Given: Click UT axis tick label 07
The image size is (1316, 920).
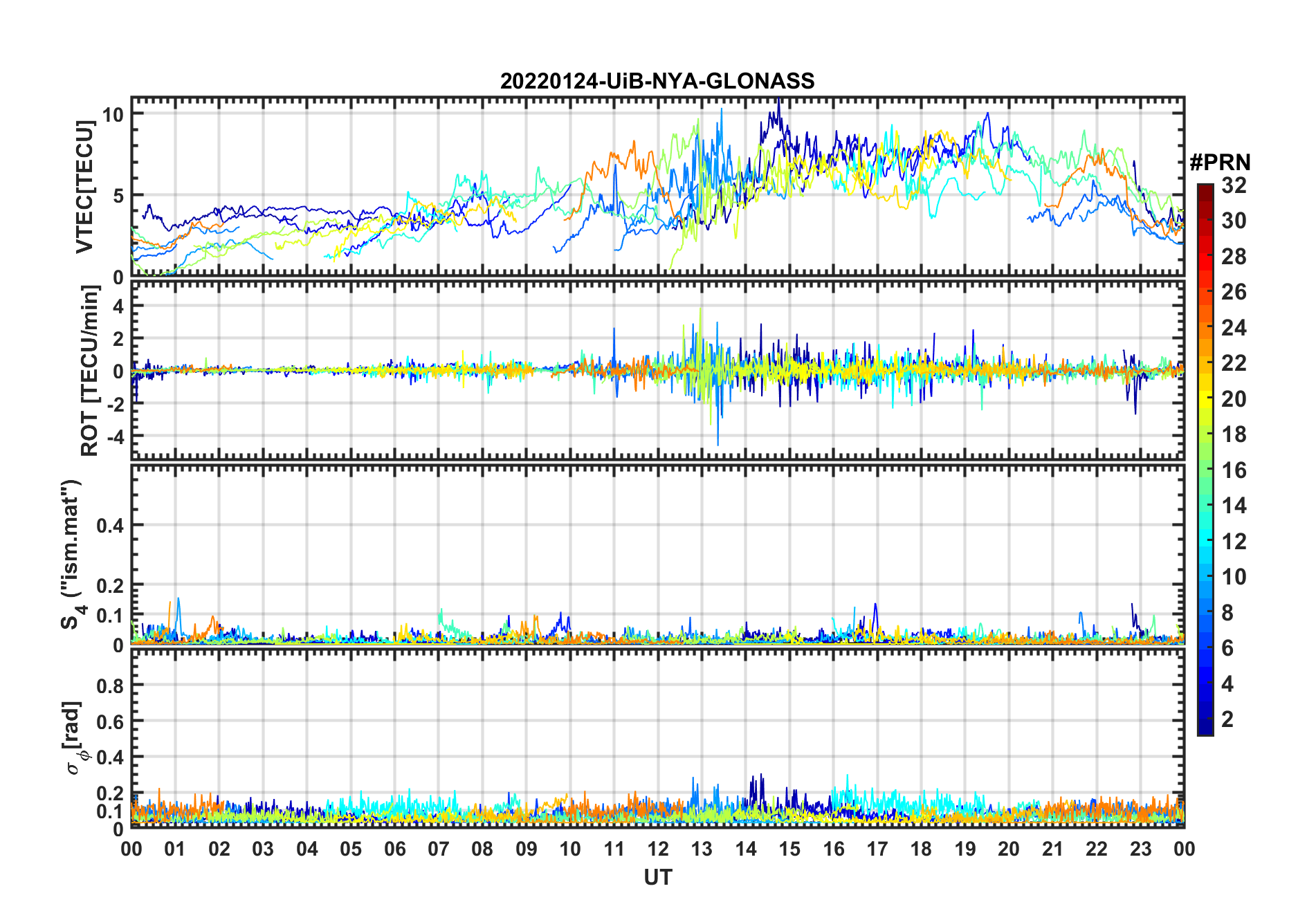Looking at the screenshot, I should [439, 849].
